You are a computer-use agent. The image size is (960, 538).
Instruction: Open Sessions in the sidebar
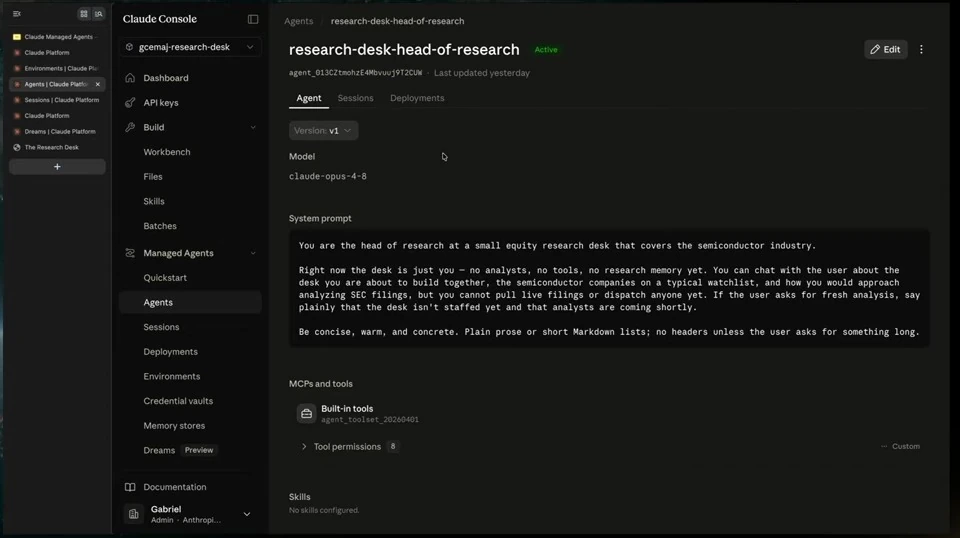click(190, 327)
